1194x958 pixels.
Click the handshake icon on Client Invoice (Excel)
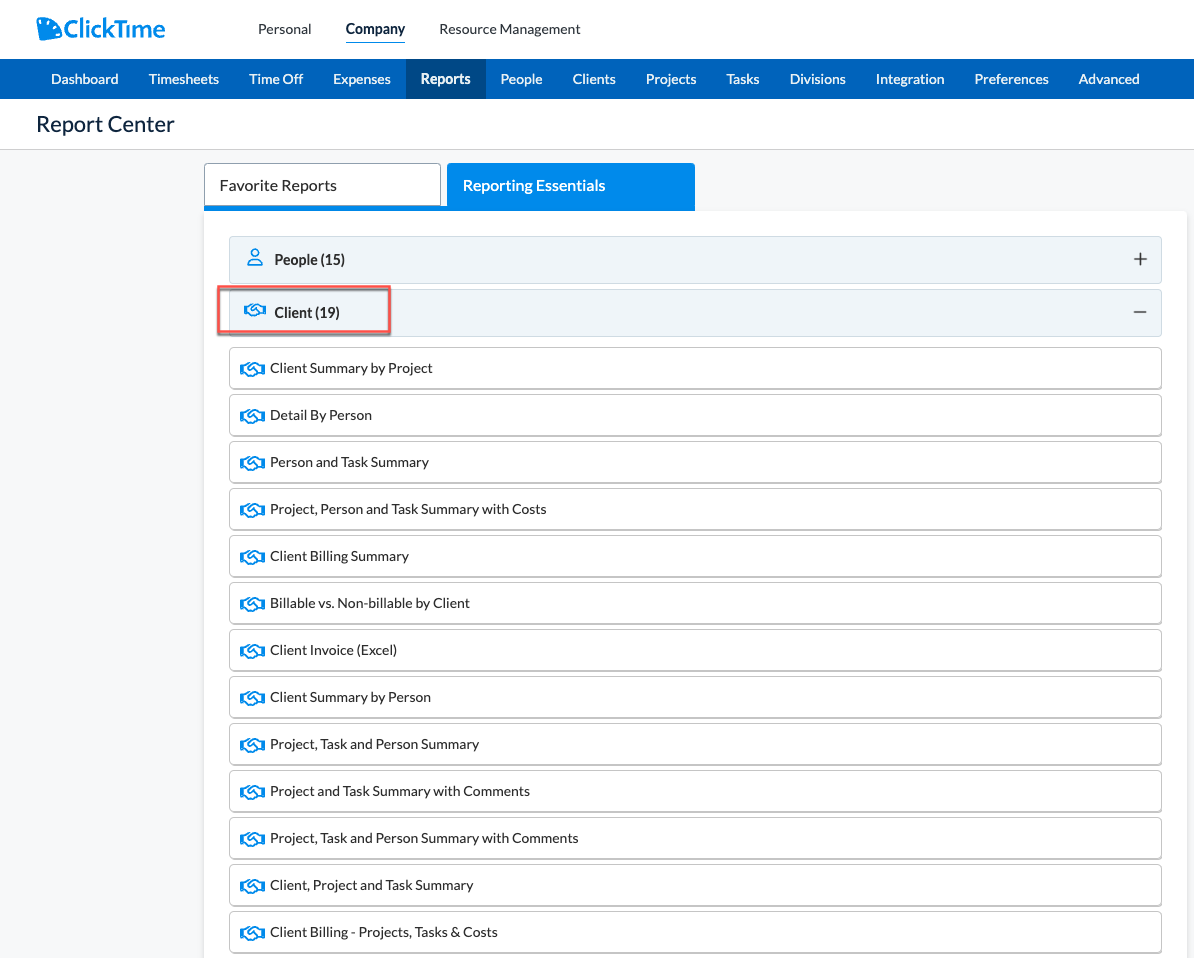coord(252,650)
